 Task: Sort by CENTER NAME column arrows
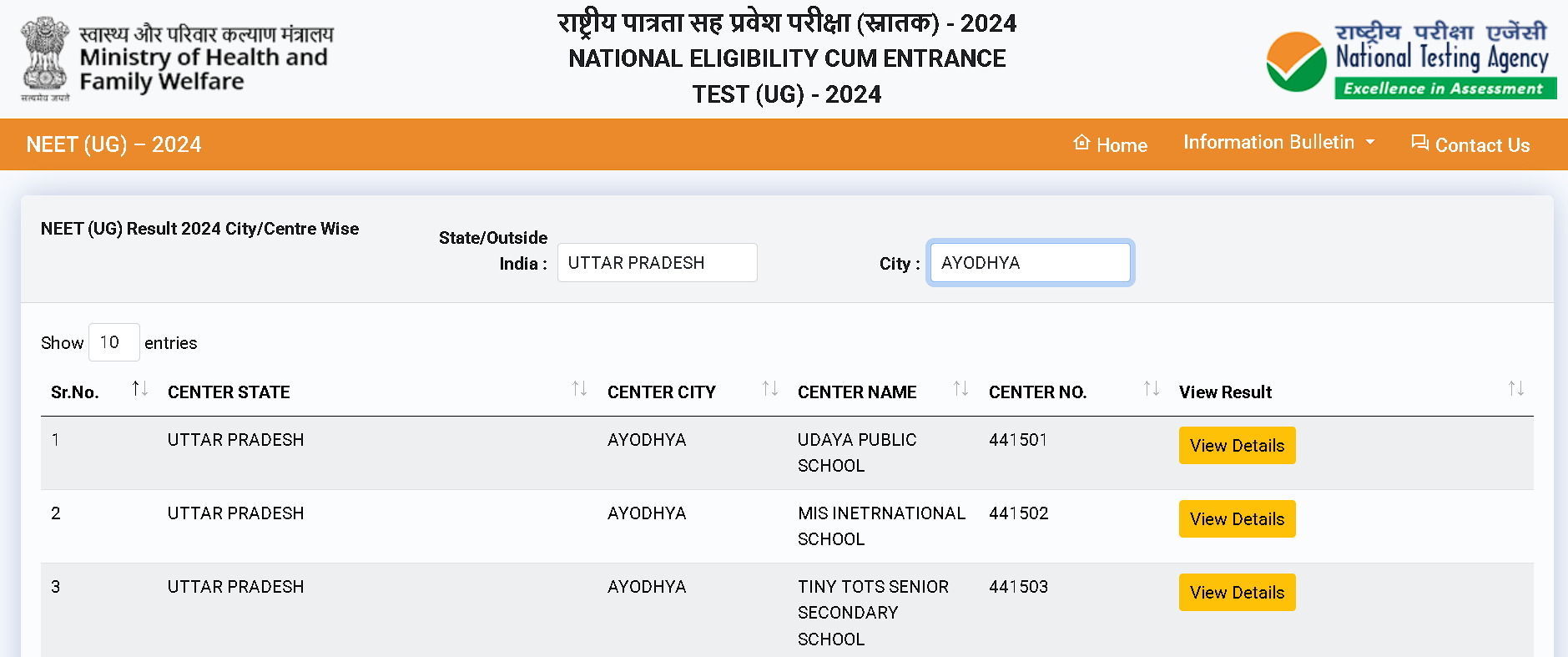tap(960, 389)
